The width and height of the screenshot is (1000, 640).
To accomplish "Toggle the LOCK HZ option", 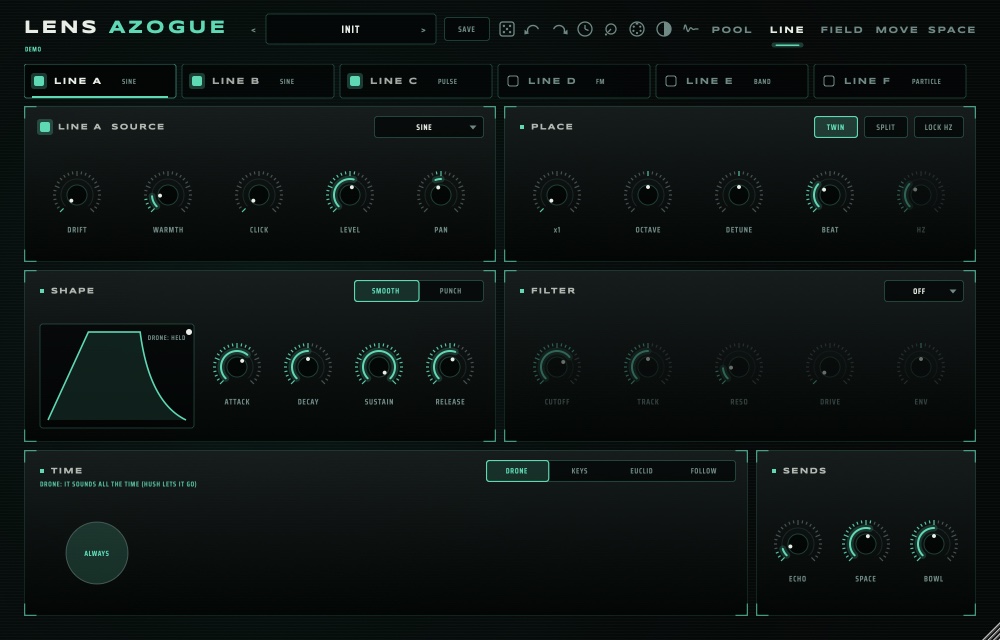I will point(938,127).
